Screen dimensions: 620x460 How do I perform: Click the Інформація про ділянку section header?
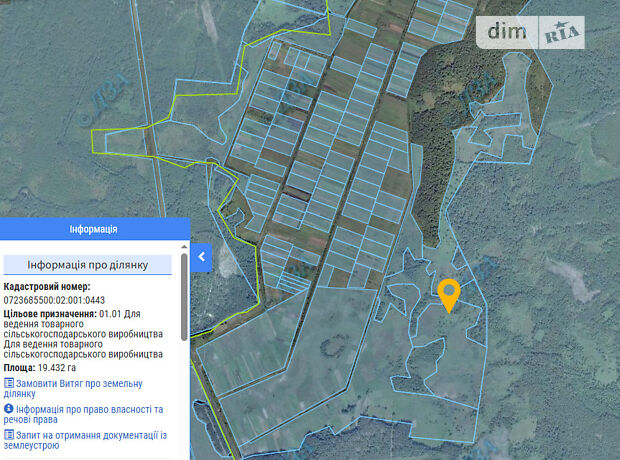click(x=88, y=265)
